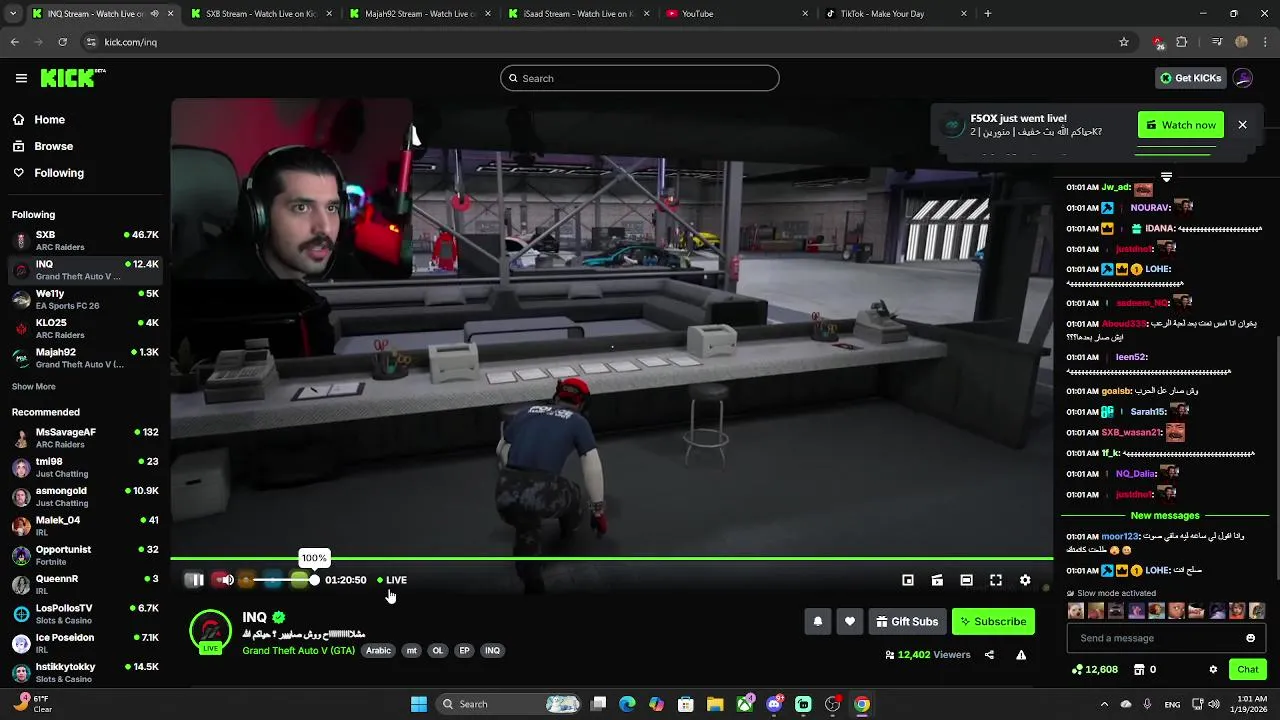The image size is (1280, 720).
Task: Open user profile avatar in top right
Action: [1243, 78]
